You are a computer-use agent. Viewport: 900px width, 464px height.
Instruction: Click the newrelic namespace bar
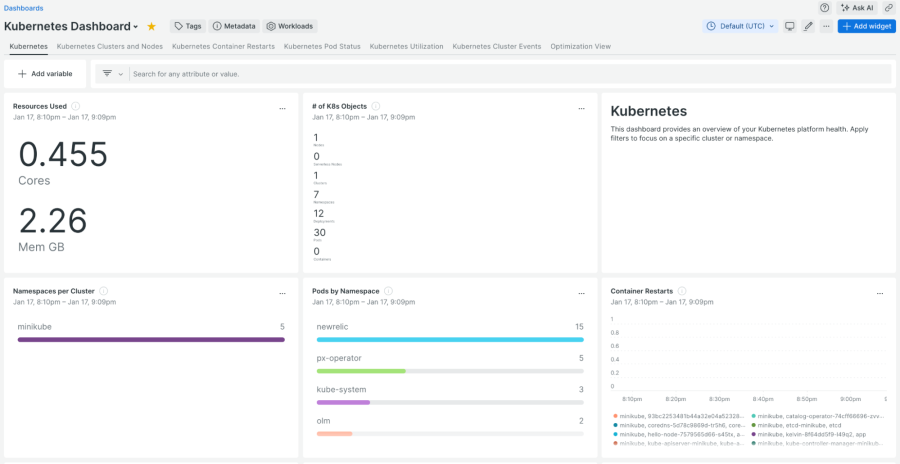coord(450,339)
